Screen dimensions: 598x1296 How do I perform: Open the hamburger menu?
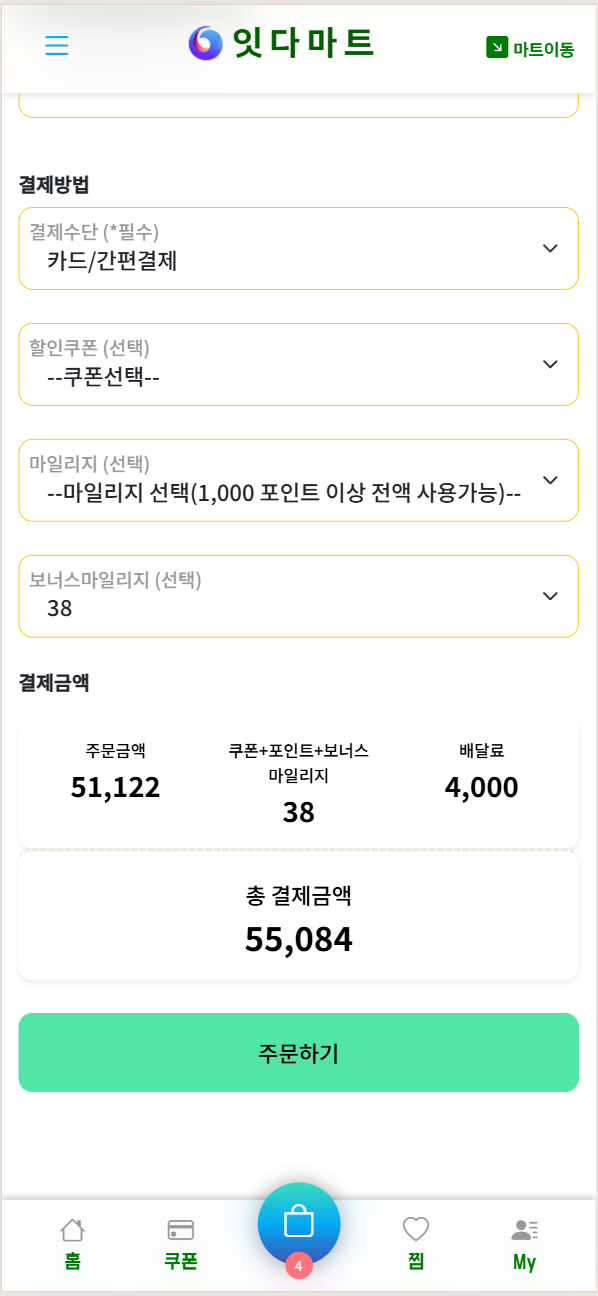57,46
